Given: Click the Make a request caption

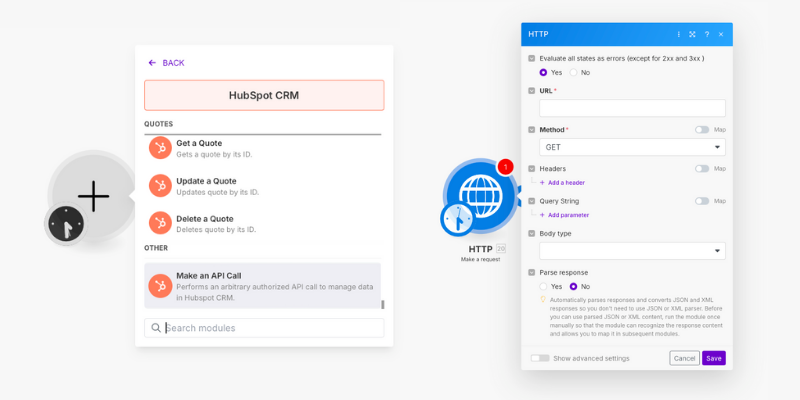Looking at the screenshot, I should [480, 259].
